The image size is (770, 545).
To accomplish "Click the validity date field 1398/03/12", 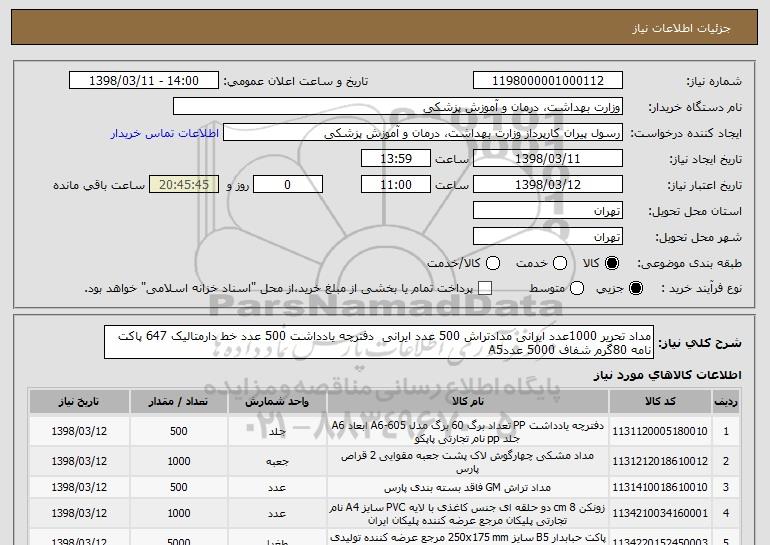I will pos(548,185).
